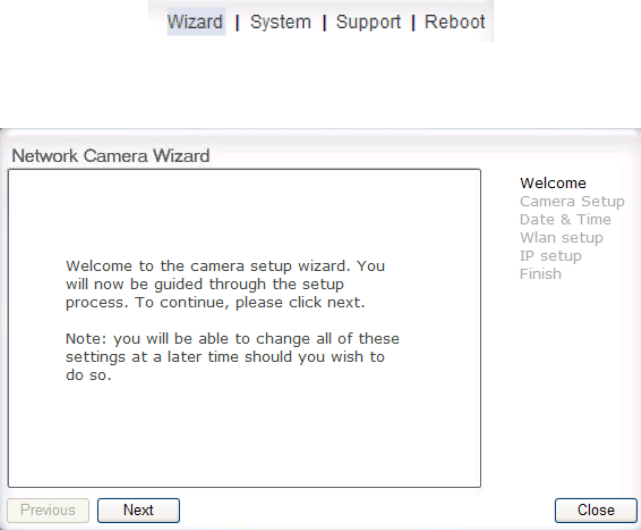Jump to the Camera Setup step
This screenshot has width=641, height=530.
tap(572, 201)
